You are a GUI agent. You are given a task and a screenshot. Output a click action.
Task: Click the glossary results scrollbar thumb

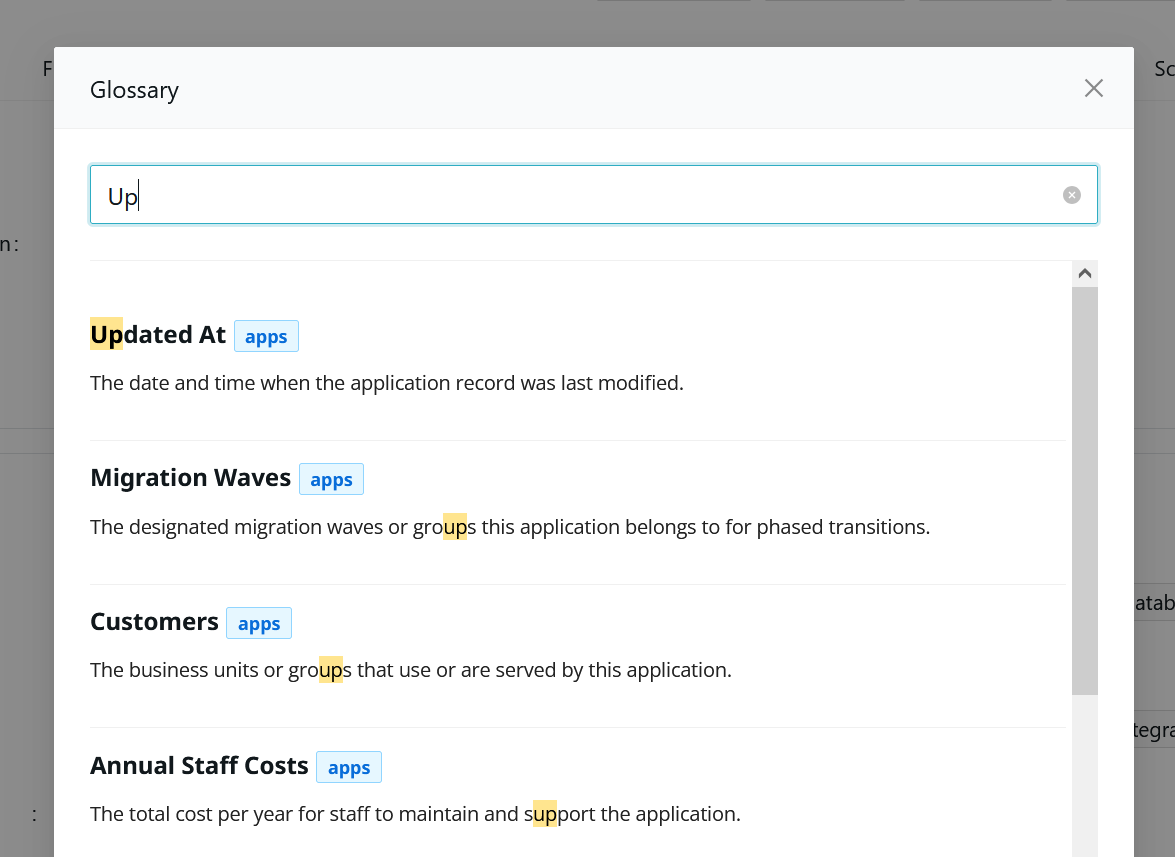[x=1084, y=490]
